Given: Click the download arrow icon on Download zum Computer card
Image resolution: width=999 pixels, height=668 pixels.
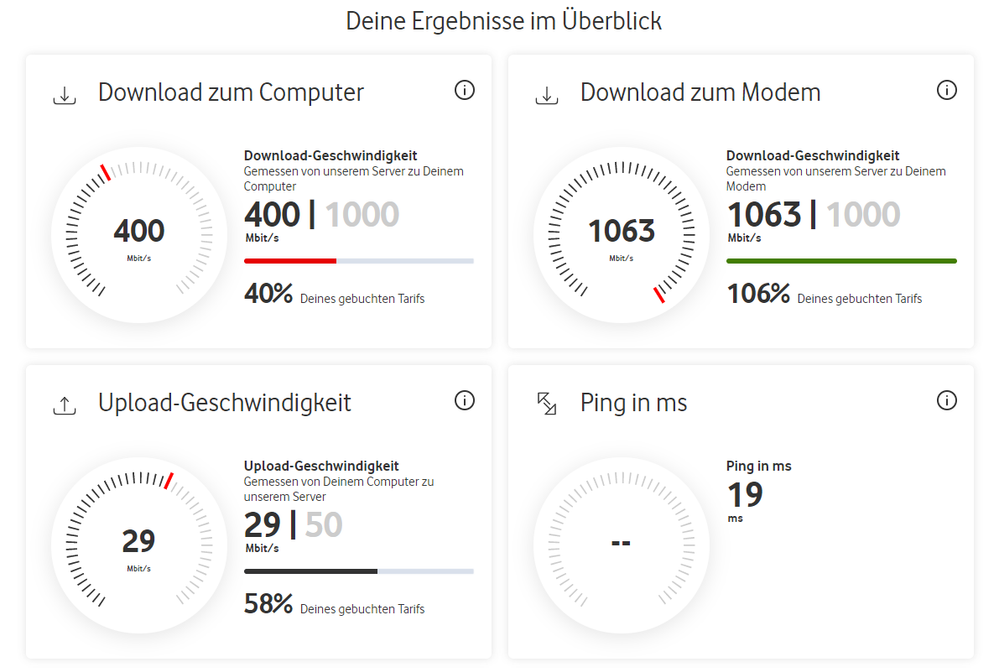Looking at the screenshot, I should coord(64,91).
